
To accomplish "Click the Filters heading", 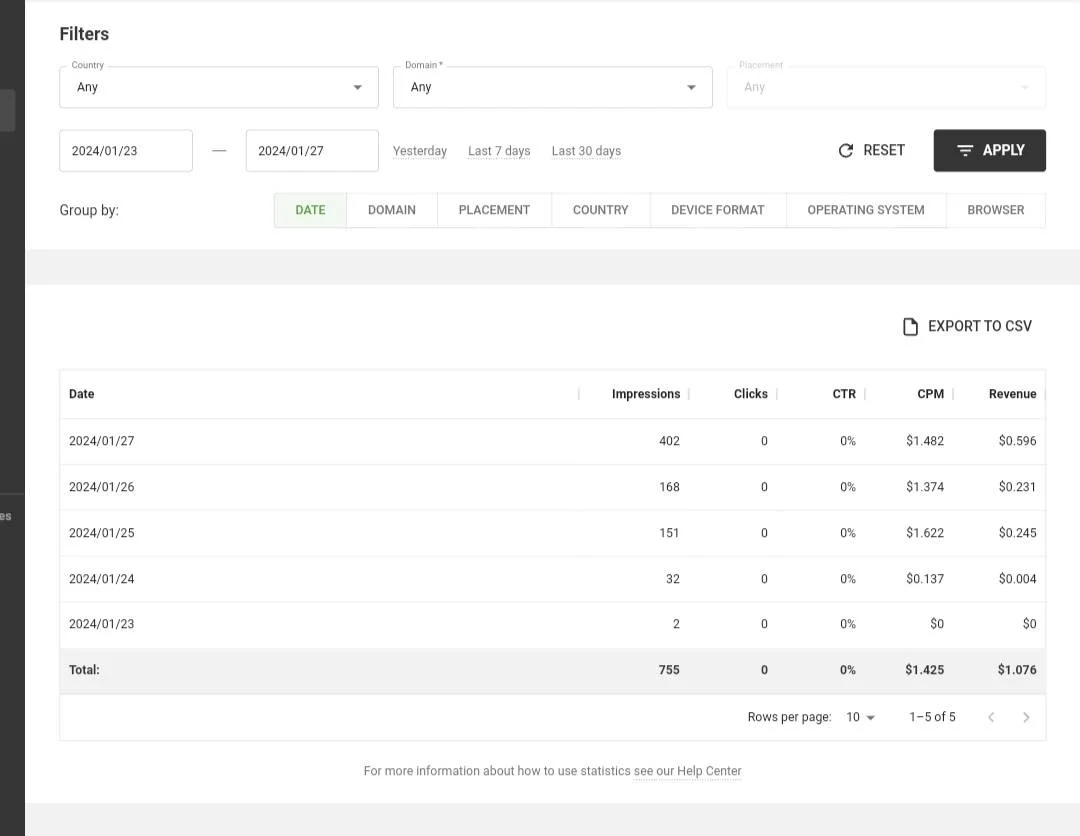I will pyautogui.click(x=84, y=34).
